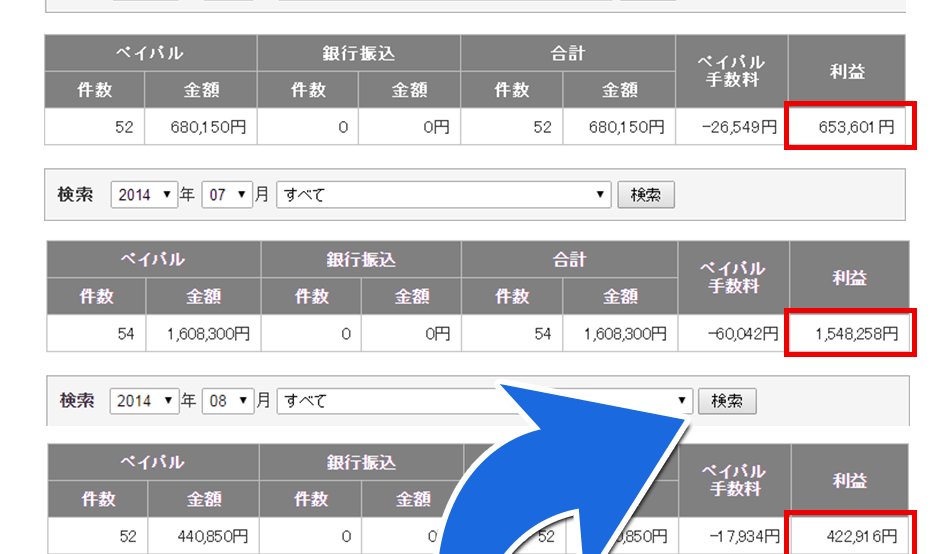Viewport: 950px width, 554px height.
Task: Select the PayPal fee cell showing -17,934円
Action: [x=735, y=537]
